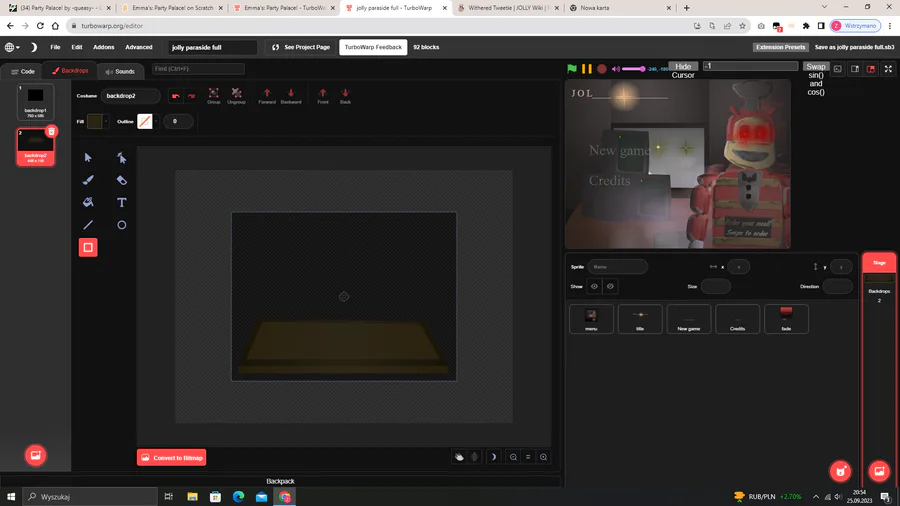Click Extension Presets button
Viewport: 900px width, 506px height.
(x=781, y=47)
